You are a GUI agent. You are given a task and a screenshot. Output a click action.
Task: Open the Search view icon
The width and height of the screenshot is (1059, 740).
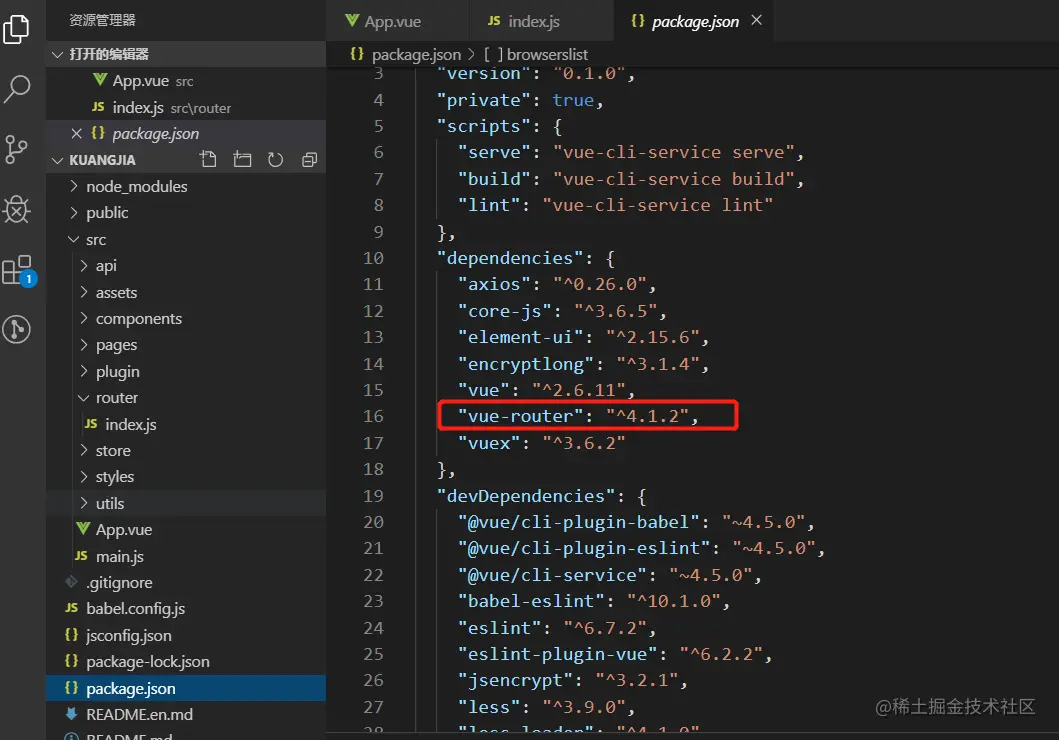coord(16,88)
